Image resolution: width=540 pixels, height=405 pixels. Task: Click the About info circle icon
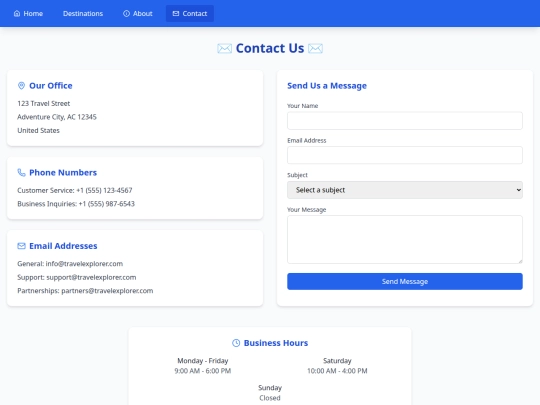point(126,13)
